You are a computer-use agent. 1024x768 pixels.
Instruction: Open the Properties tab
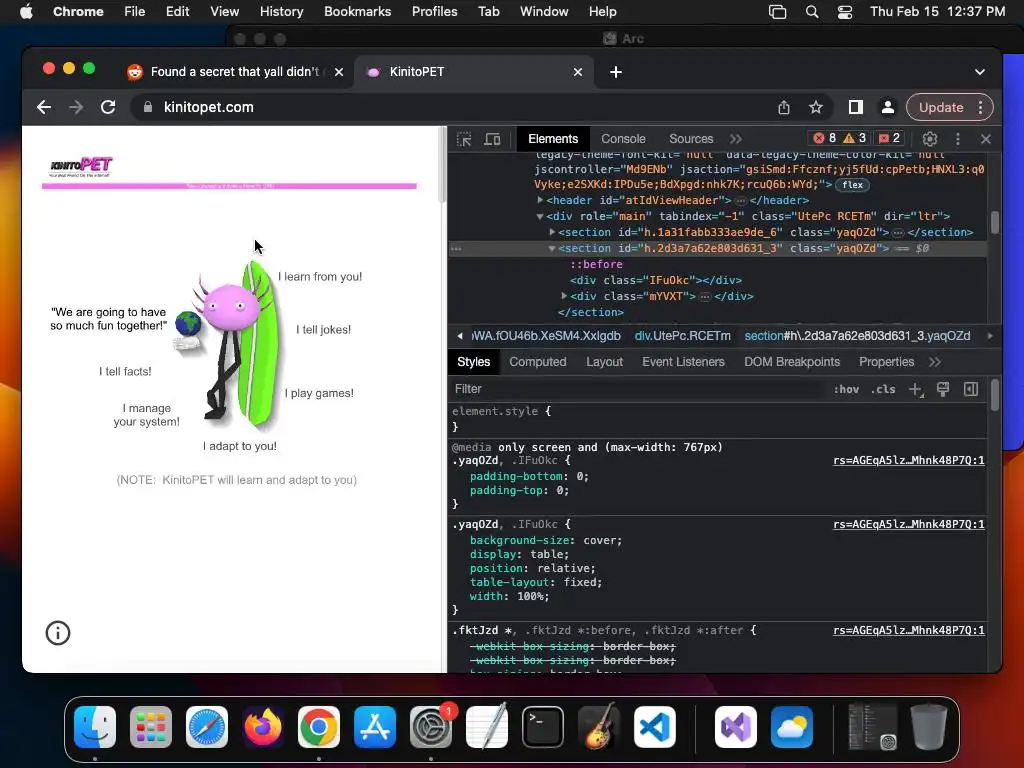[886, 362]
